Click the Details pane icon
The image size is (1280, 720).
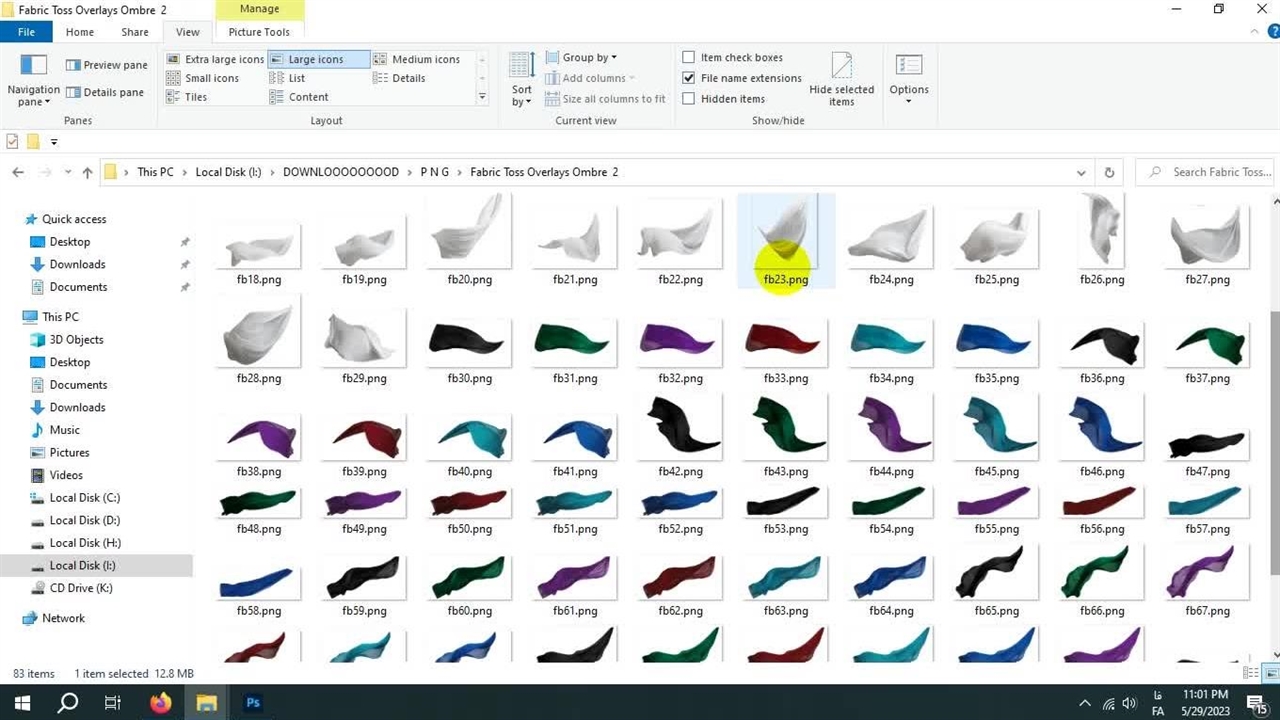click(x=73, y=92)
